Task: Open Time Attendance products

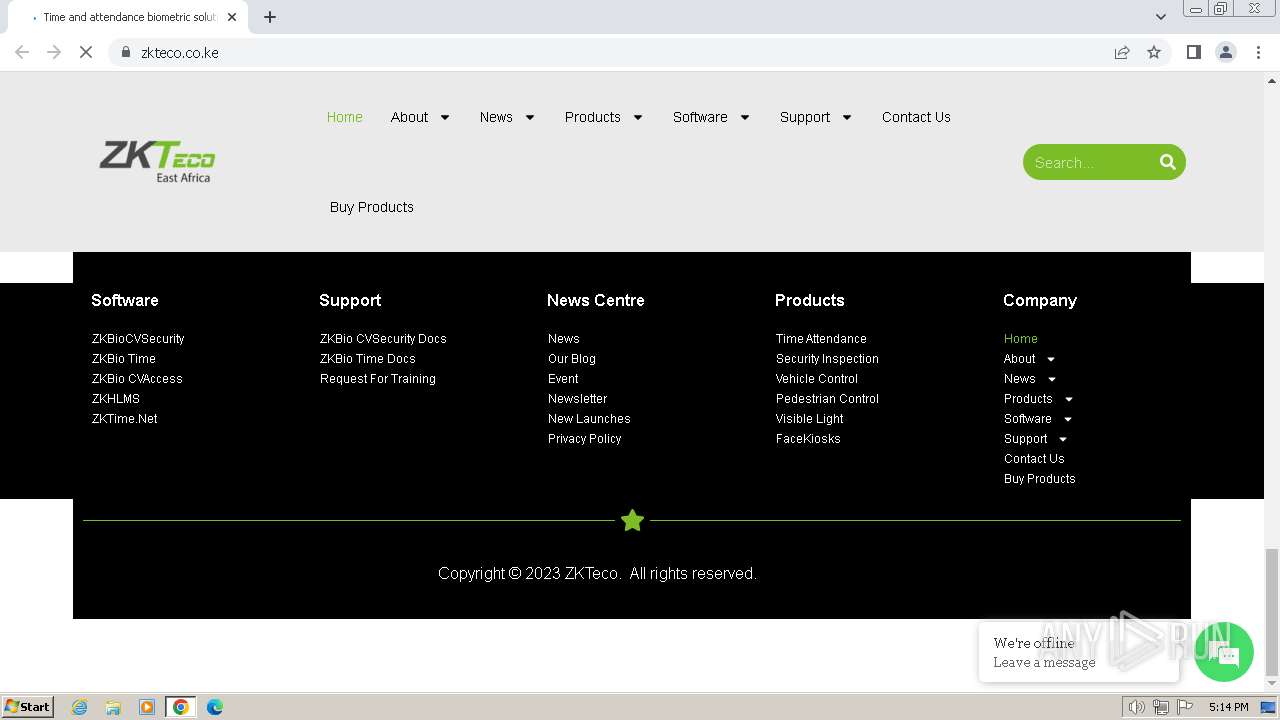Action: coord(821,339)
